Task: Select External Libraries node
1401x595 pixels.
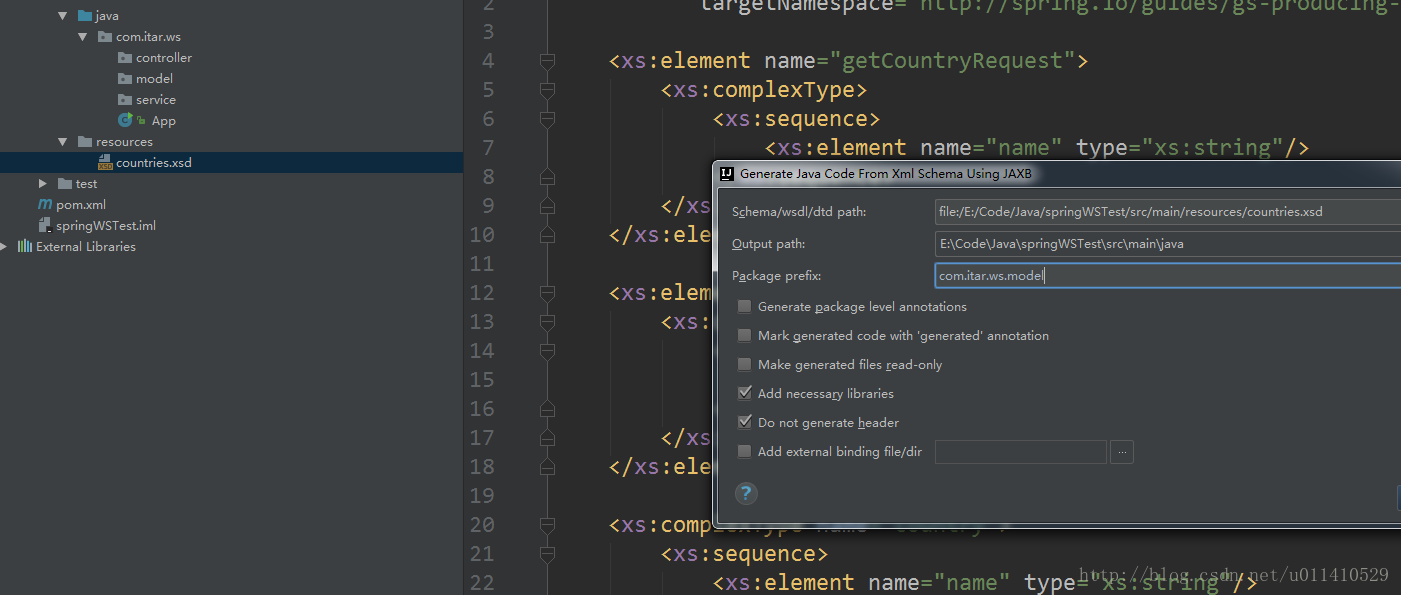Action: [x=86, y=247]
